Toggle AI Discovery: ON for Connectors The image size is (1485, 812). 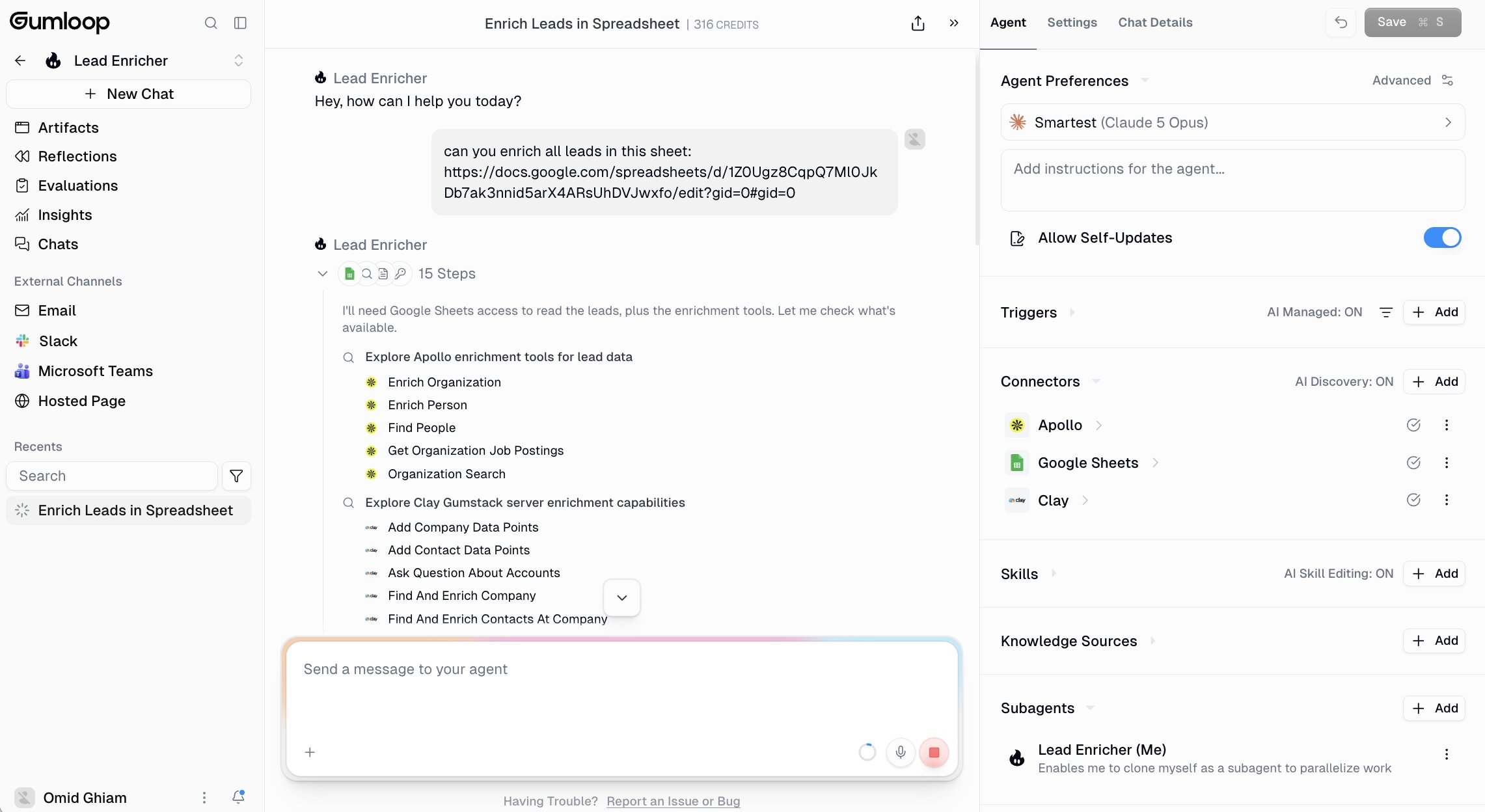pos(1344,381)
